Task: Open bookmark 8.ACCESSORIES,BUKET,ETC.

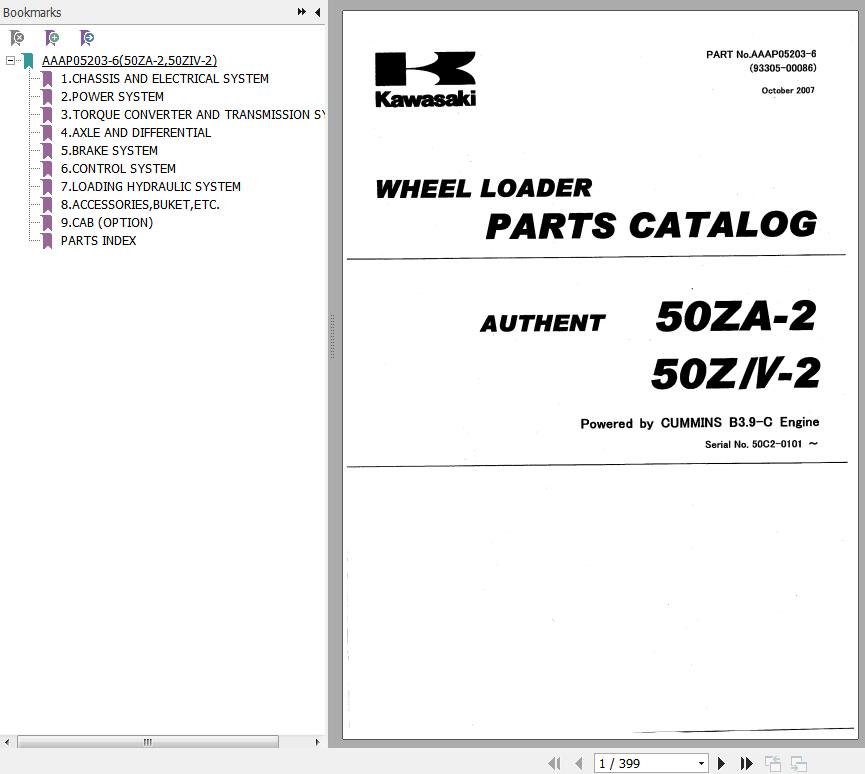Action: click(140, 205)
